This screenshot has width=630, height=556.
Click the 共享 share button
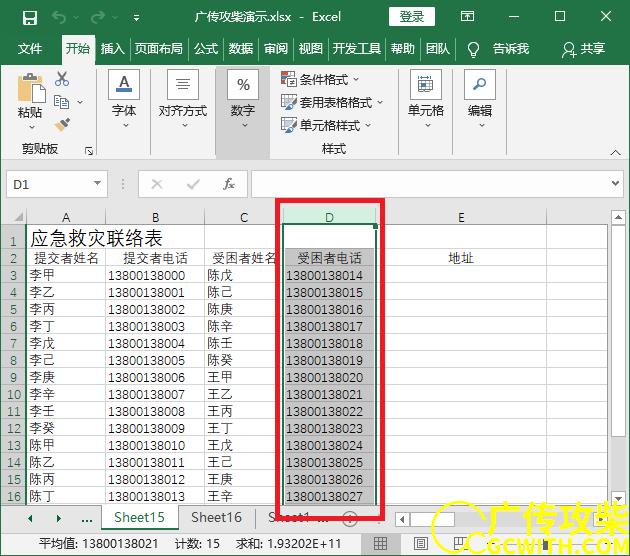pyautogui.click(x=583, y=49)
